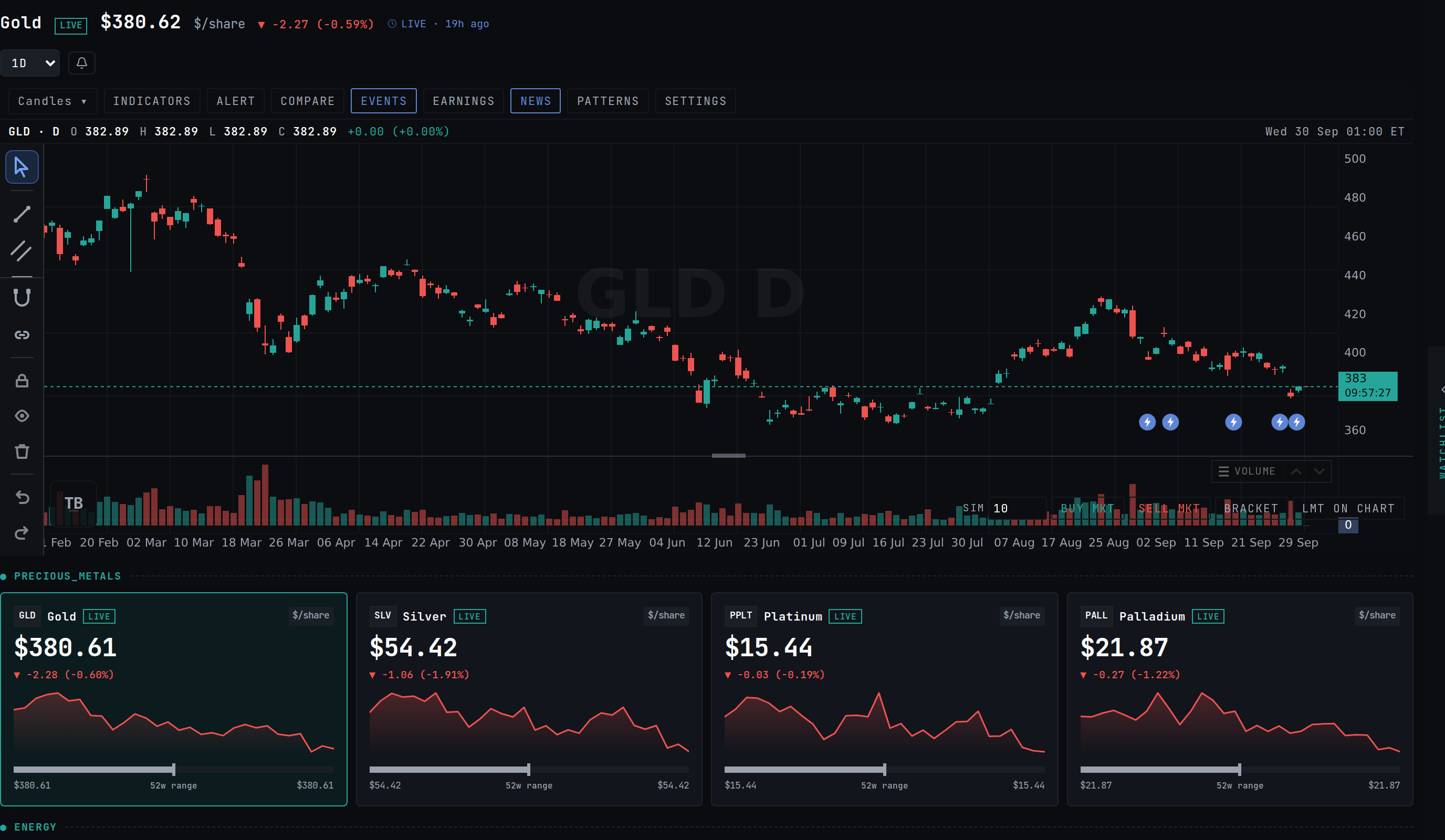Viewport: 1445px width, 840px height.
Task: Click the SELL MKT button
Action: (1169, 509)
